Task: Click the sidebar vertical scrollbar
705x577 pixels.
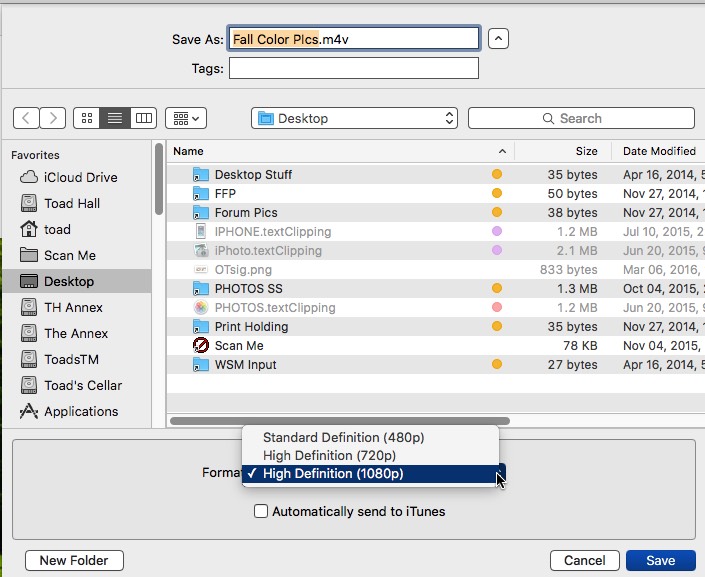Action: (x=159, y=179)
